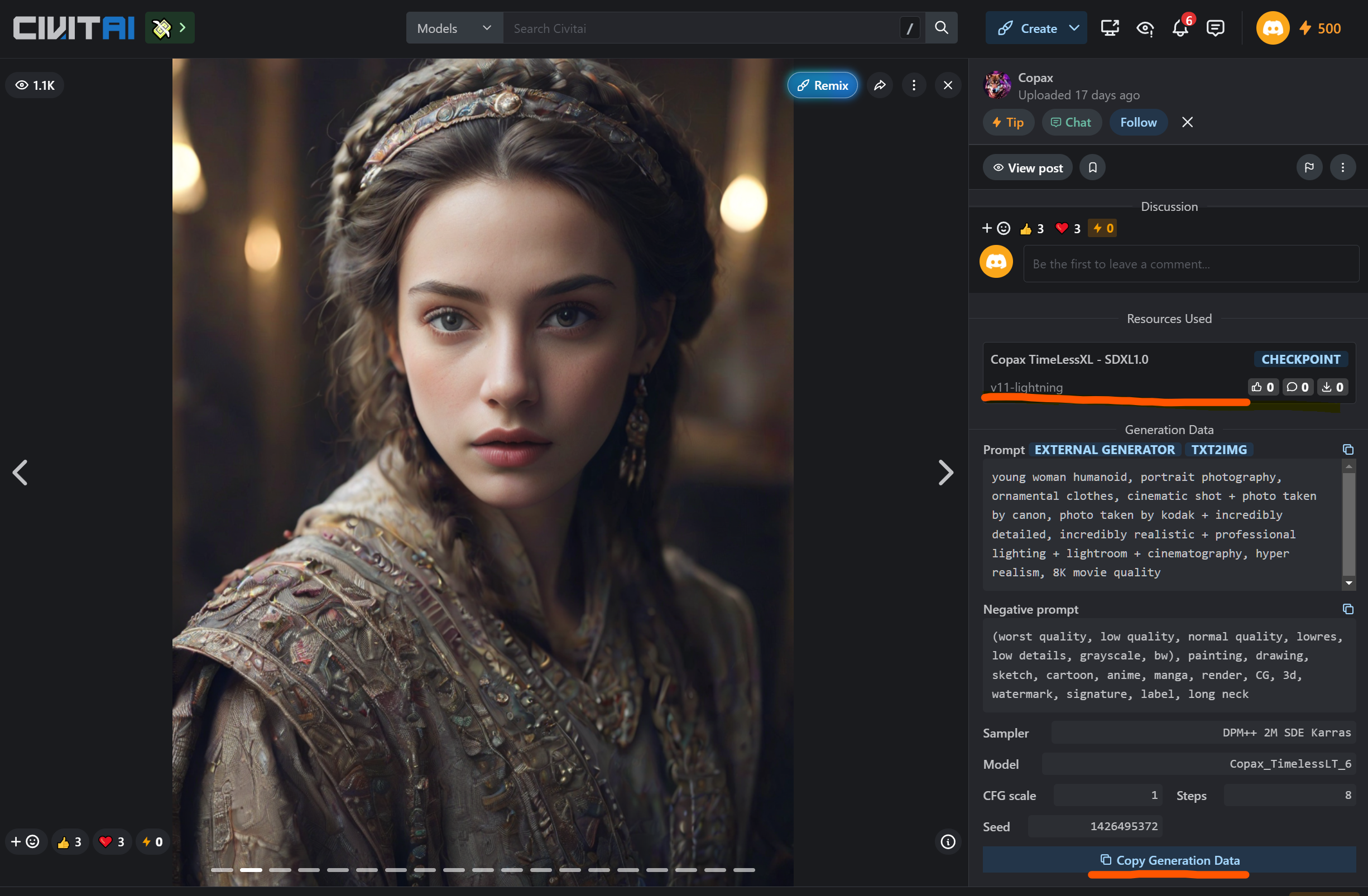Image resolution: width=1368 pixels, height=896 pixels.
Task: Jump to third image carousel indicator
Action: [280, 870]
